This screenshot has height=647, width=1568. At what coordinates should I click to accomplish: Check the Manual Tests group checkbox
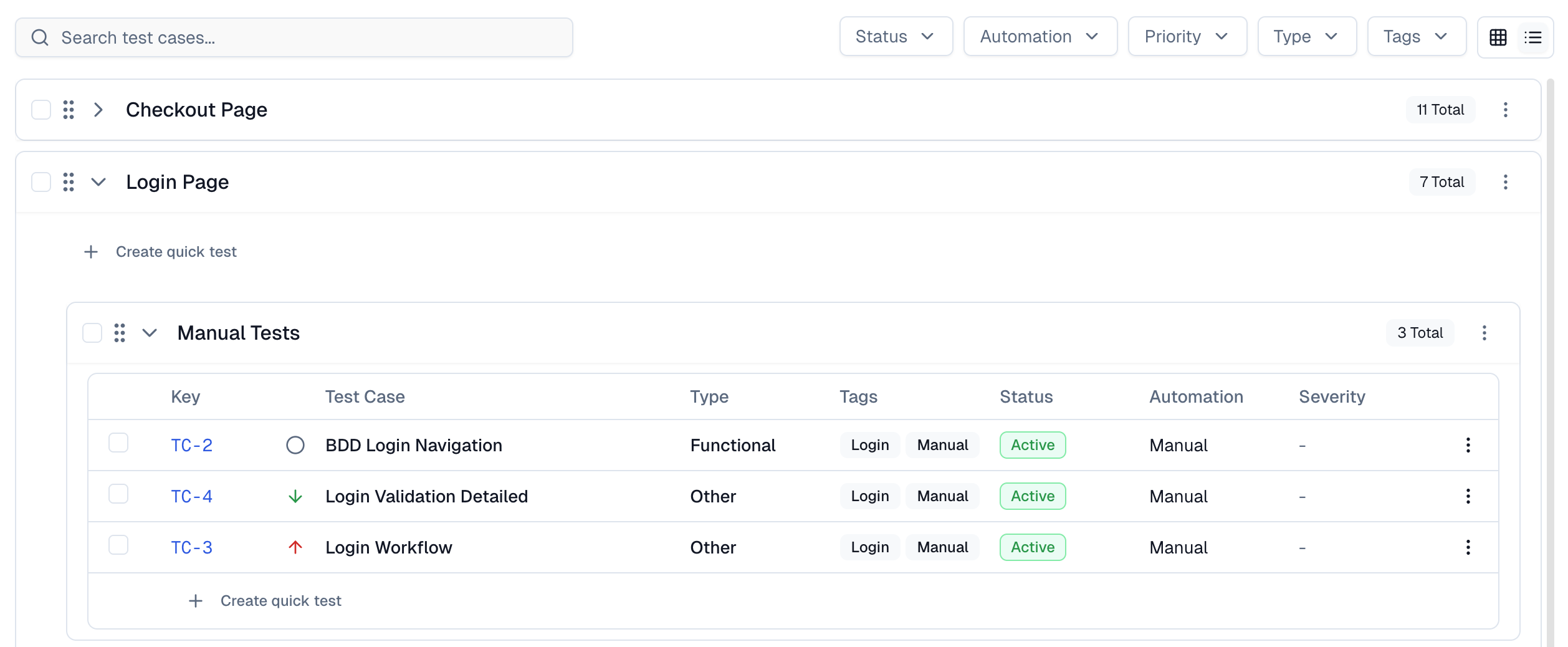pos(92,333)
